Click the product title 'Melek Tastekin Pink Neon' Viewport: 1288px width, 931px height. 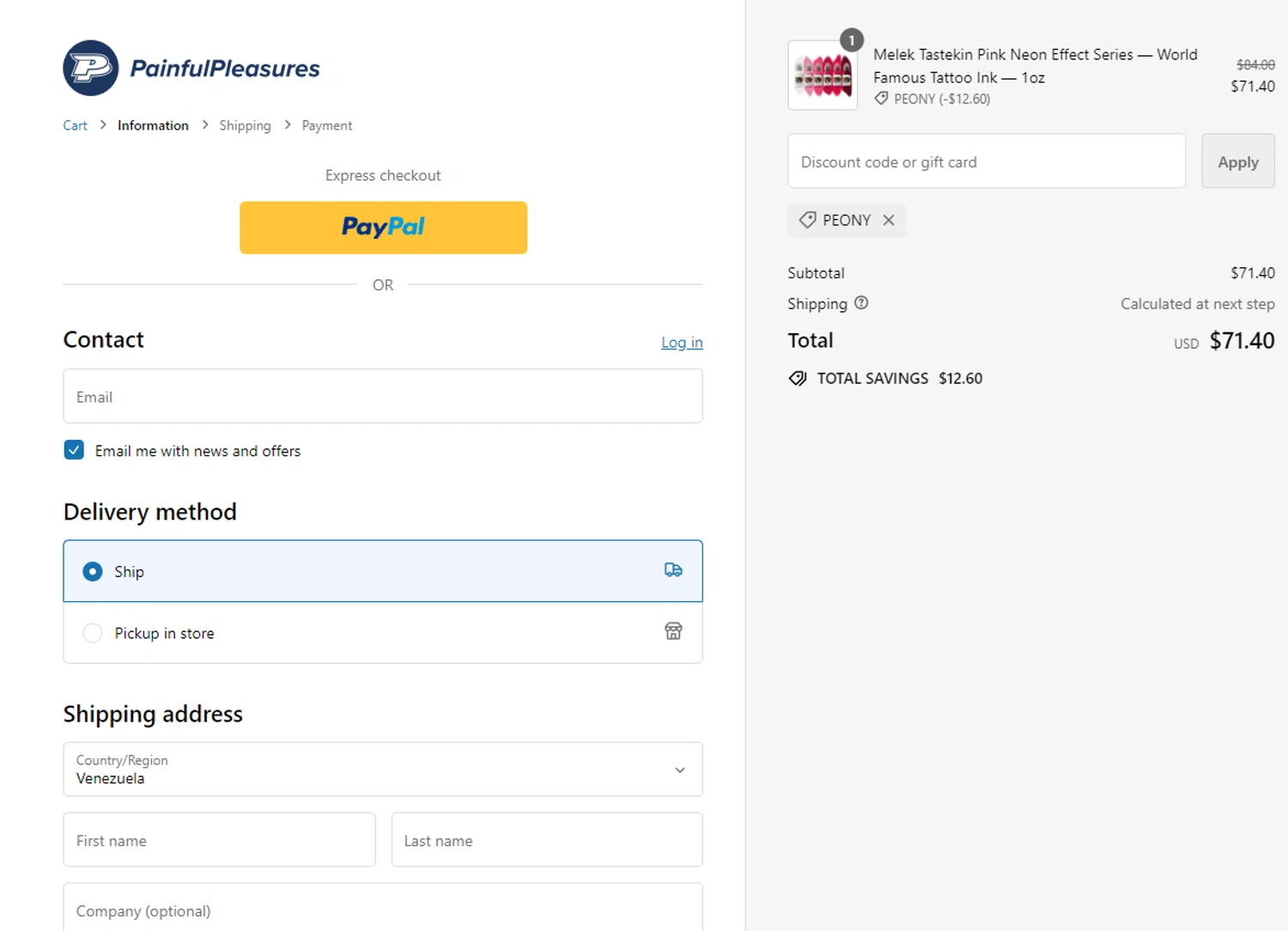click(x=1035, y=66)
